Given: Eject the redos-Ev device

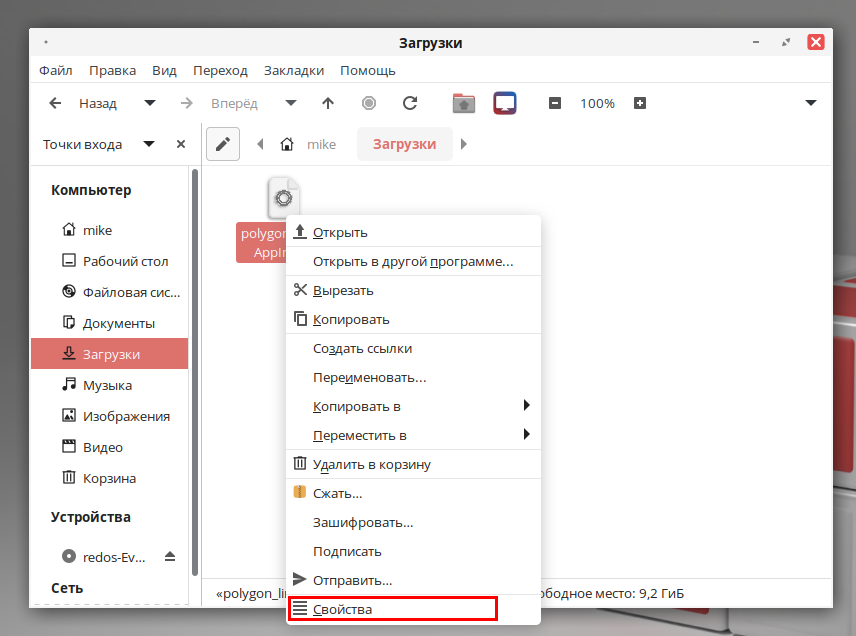Looking at the screenshot, I should (170, 556).
